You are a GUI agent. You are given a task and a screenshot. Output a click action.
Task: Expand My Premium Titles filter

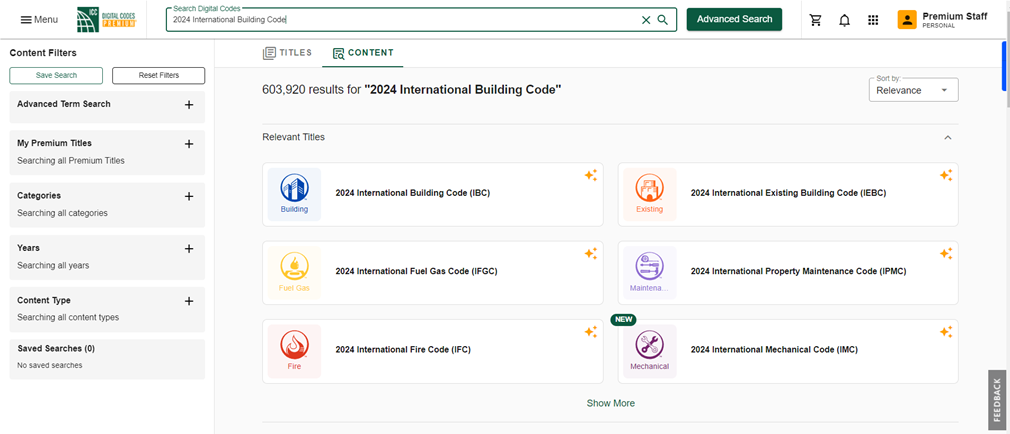point(189,144)
